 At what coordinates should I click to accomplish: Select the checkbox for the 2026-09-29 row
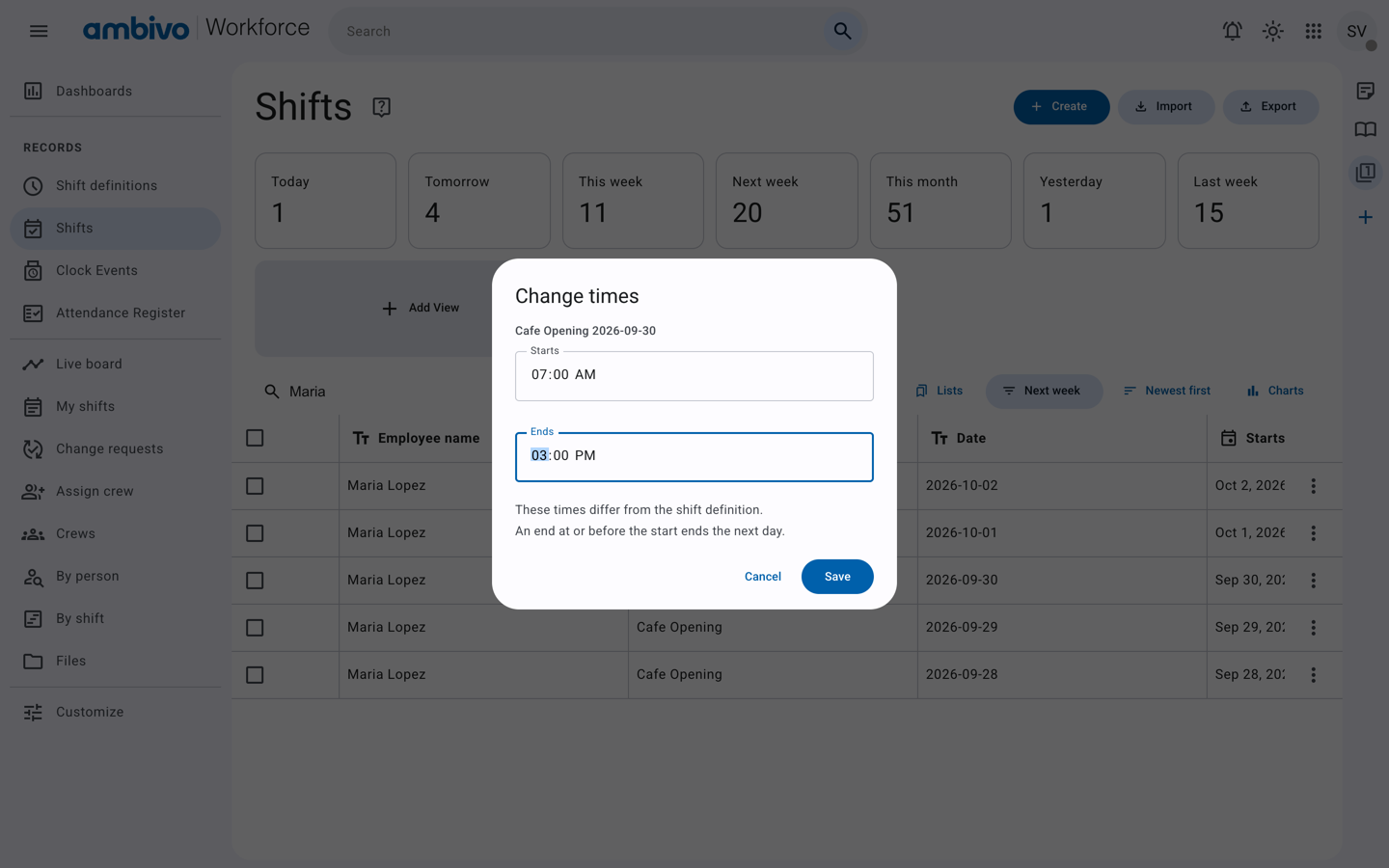tap(255, 628)
